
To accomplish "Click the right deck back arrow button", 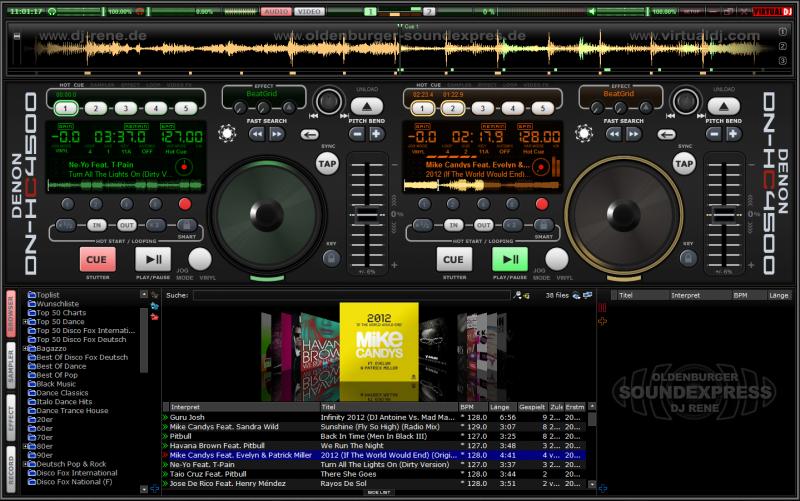I will point(666,134).
